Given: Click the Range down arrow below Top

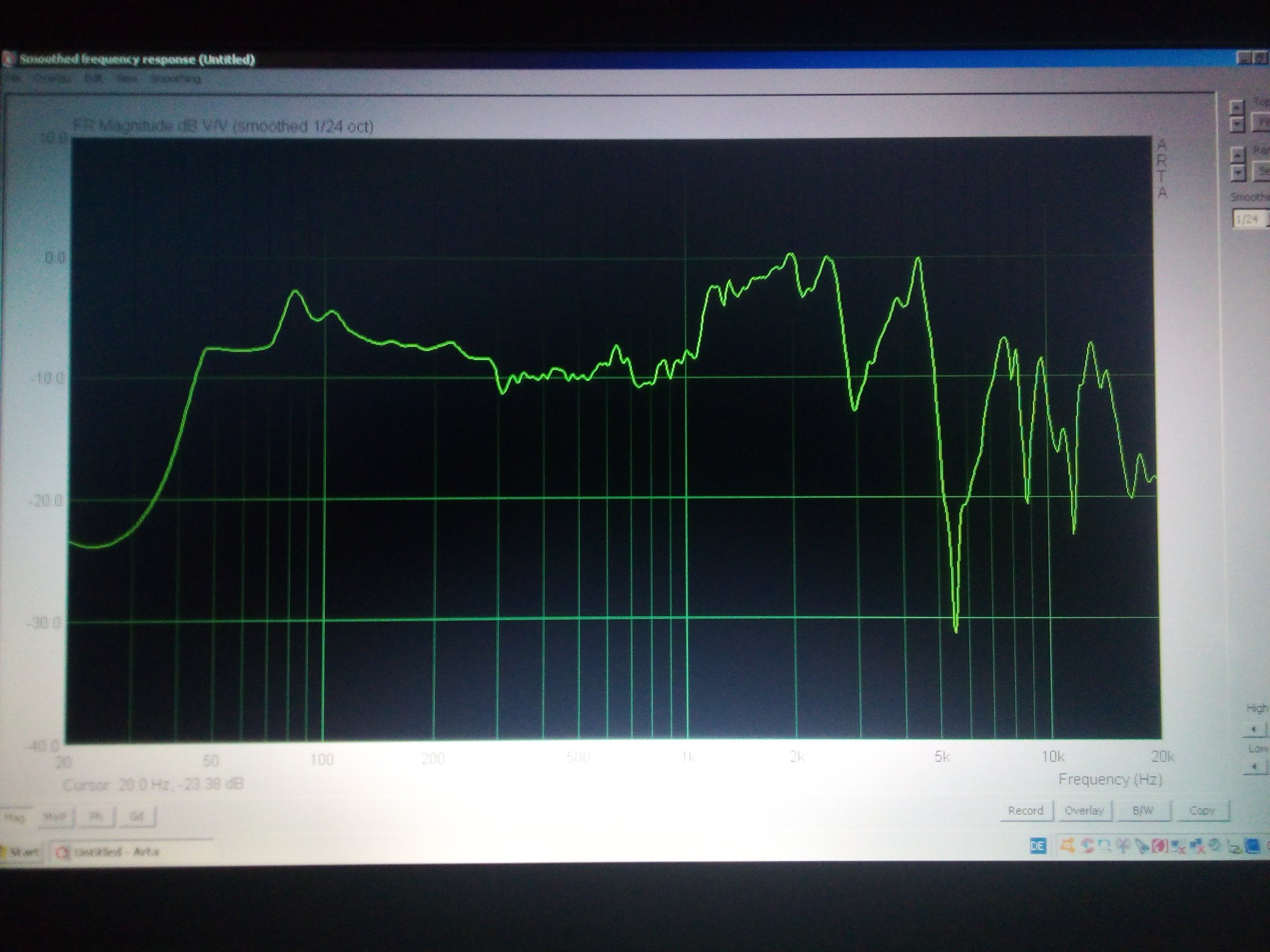Looking at the screenshot, I should [1238, 172].
